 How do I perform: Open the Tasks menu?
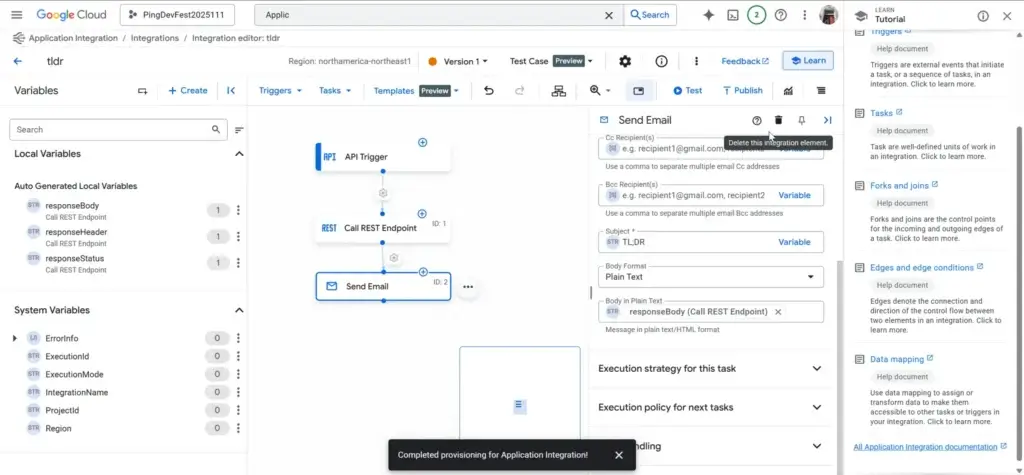pyautogui.click(x=334, y=90)
